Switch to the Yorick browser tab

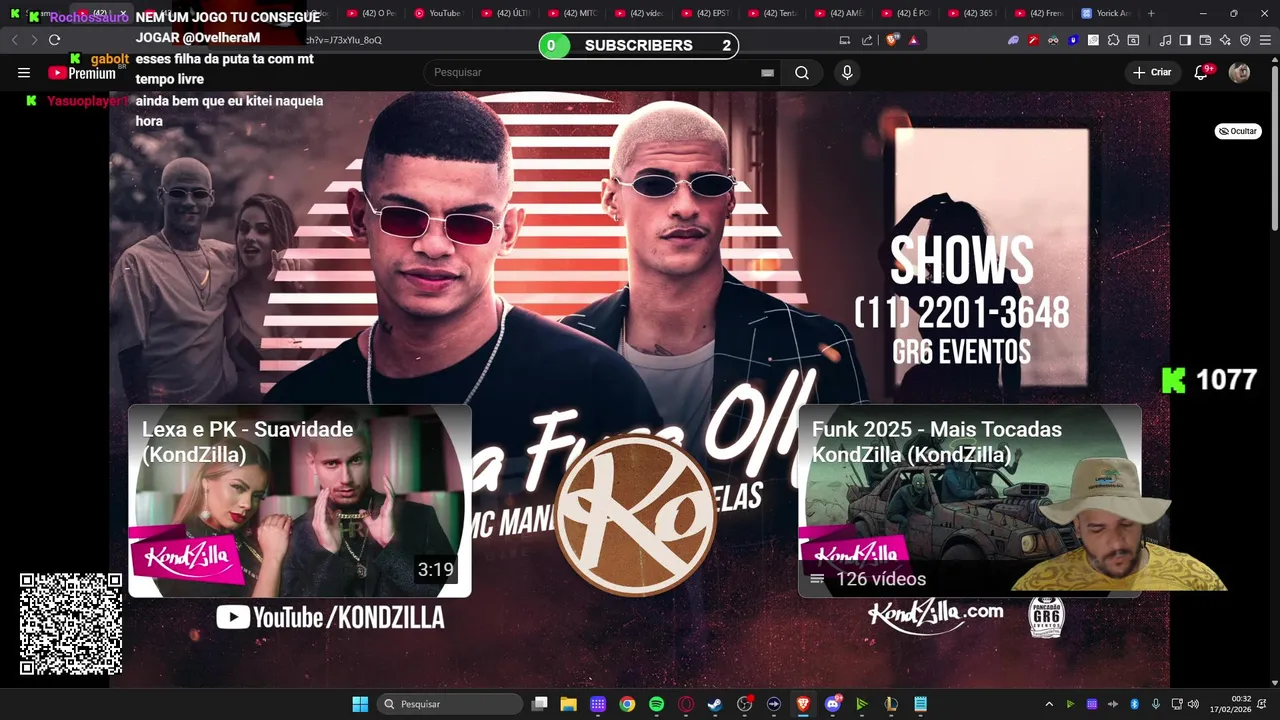coord(1106,13)
